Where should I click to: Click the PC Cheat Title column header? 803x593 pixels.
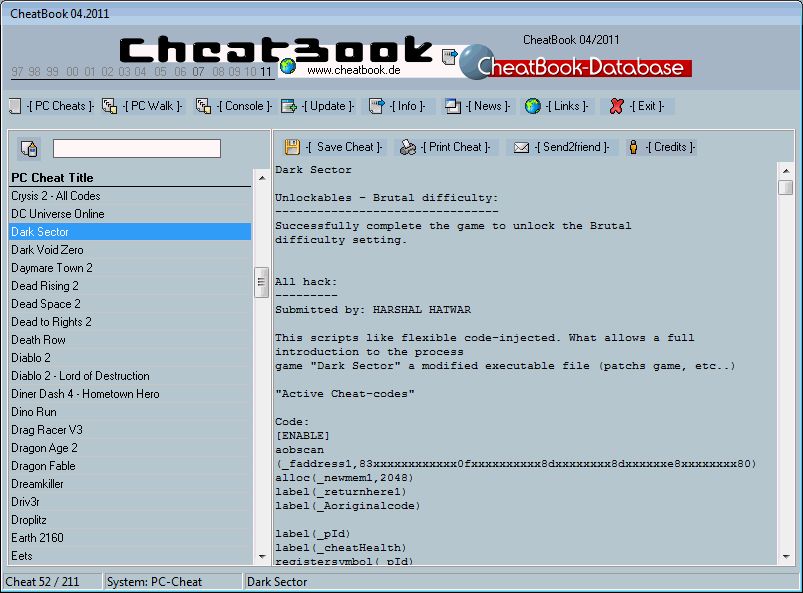[131, 178]
